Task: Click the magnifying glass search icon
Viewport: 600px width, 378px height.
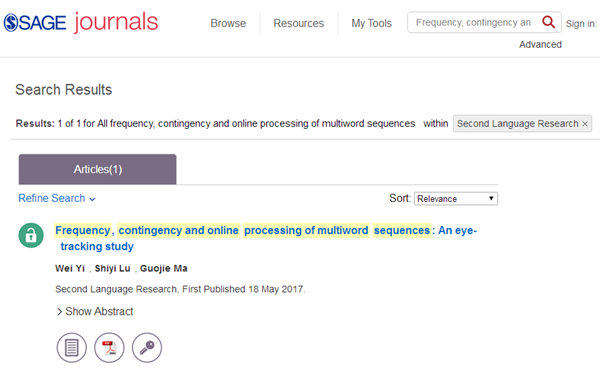Action: tap(548, 22)
